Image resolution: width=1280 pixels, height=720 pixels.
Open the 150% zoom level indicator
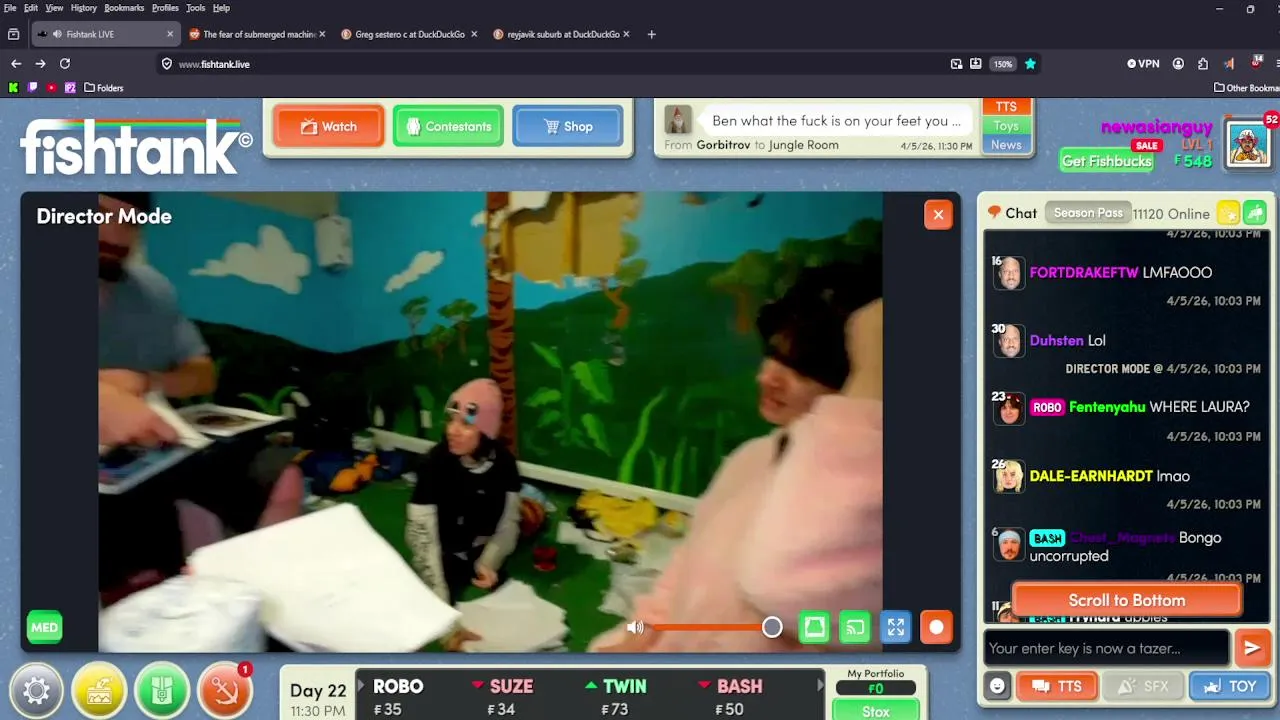(x=1002, y=64)
